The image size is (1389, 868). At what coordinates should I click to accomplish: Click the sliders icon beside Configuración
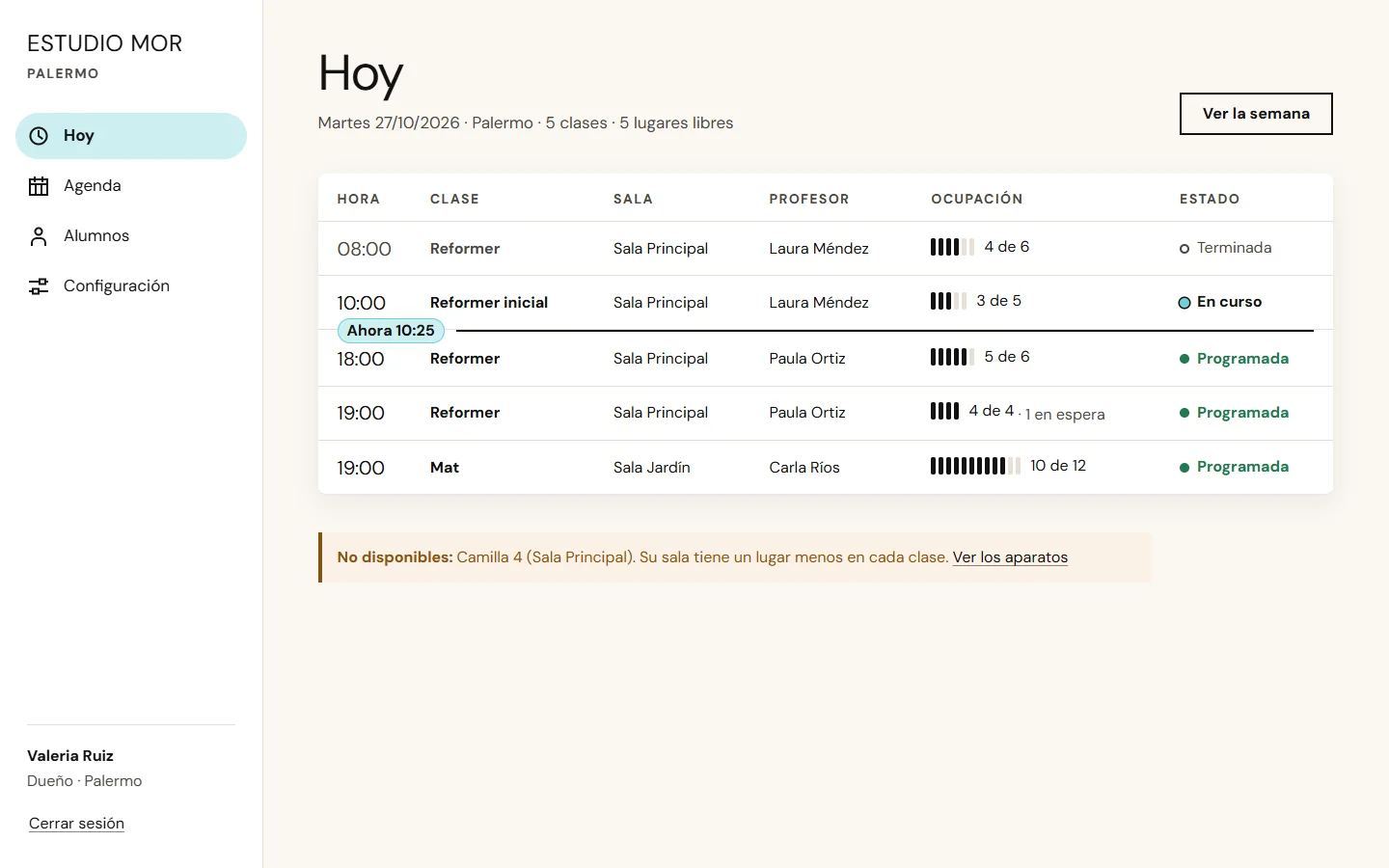[39, 286]
